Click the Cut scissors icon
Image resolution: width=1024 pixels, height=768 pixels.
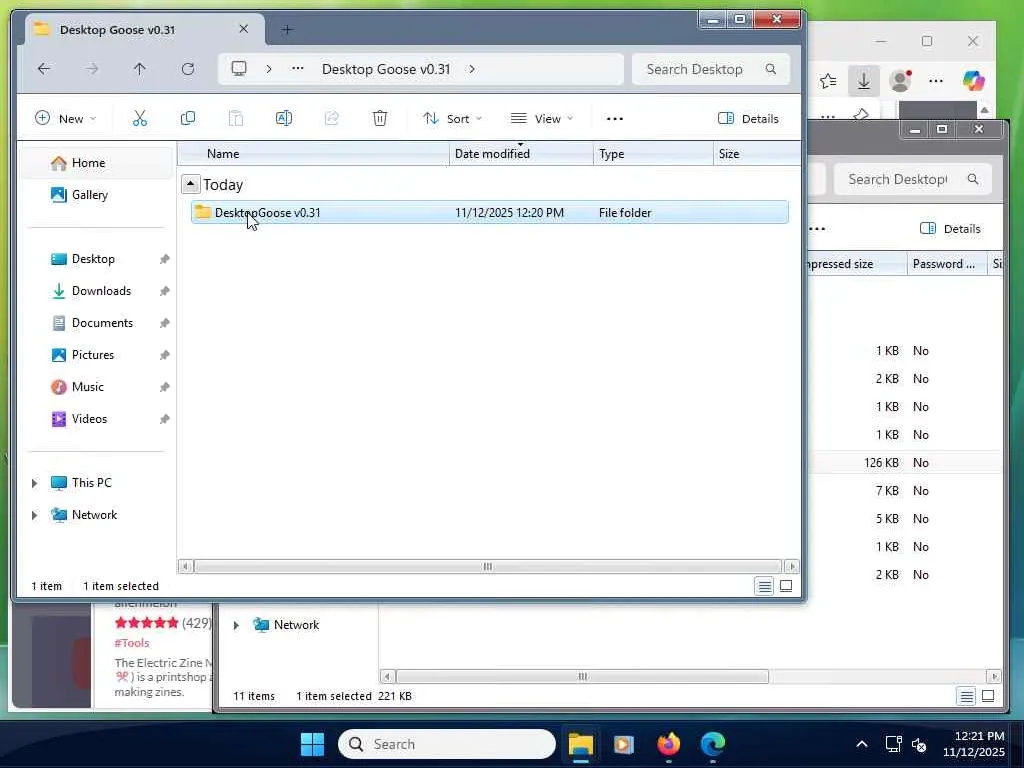tap(140, 118)
